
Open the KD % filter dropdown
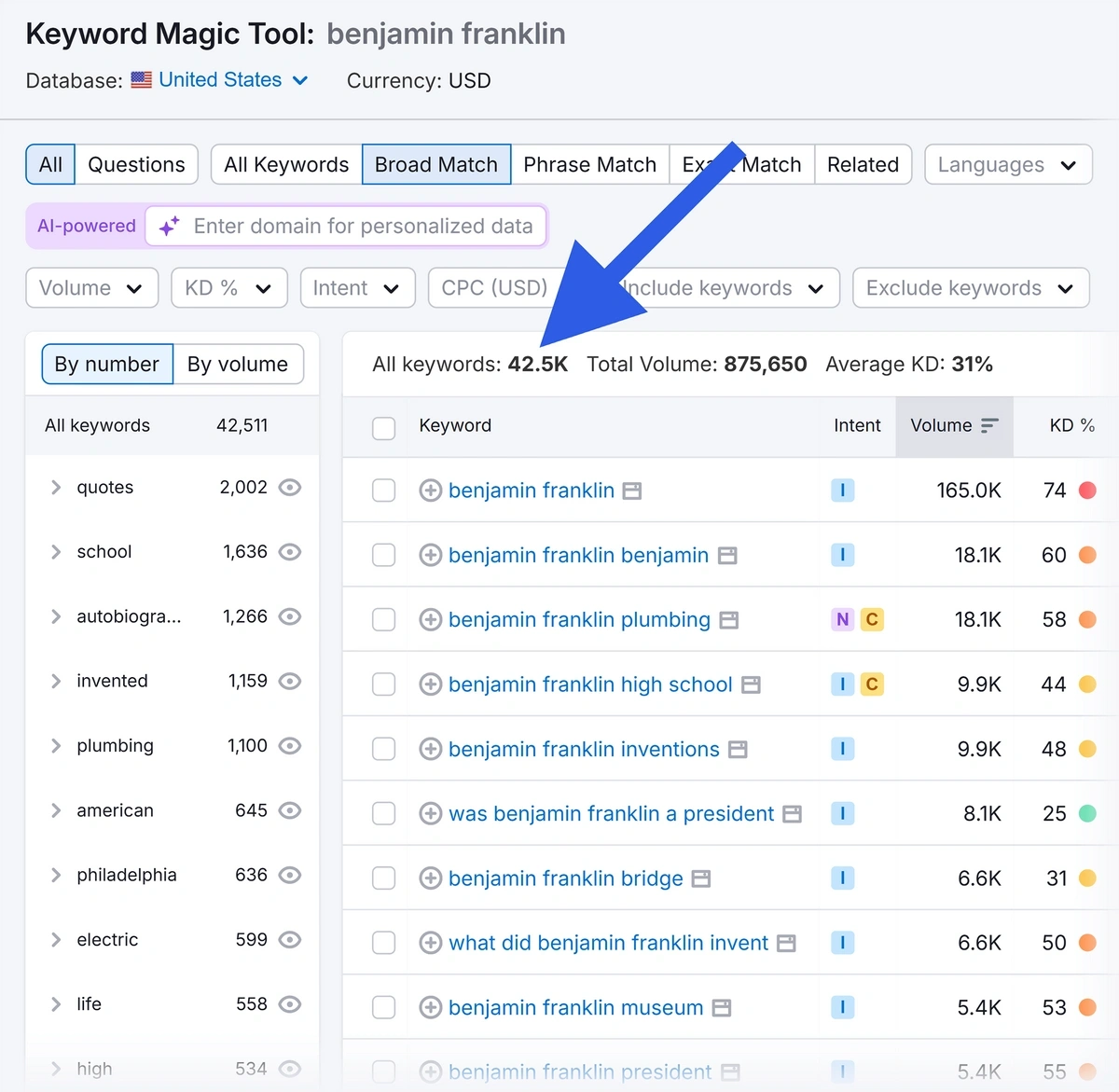click(x=228, y=288)
